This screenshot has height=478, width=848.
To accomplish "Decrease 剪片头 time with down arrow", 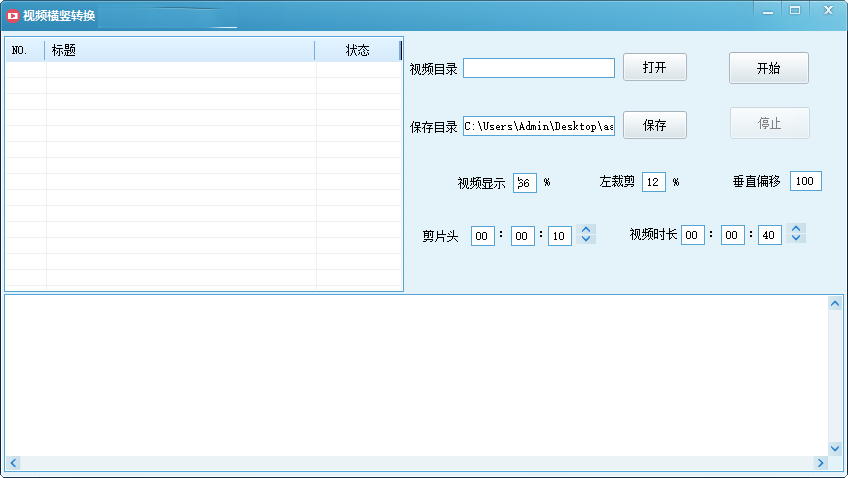I will coord(586,239).
